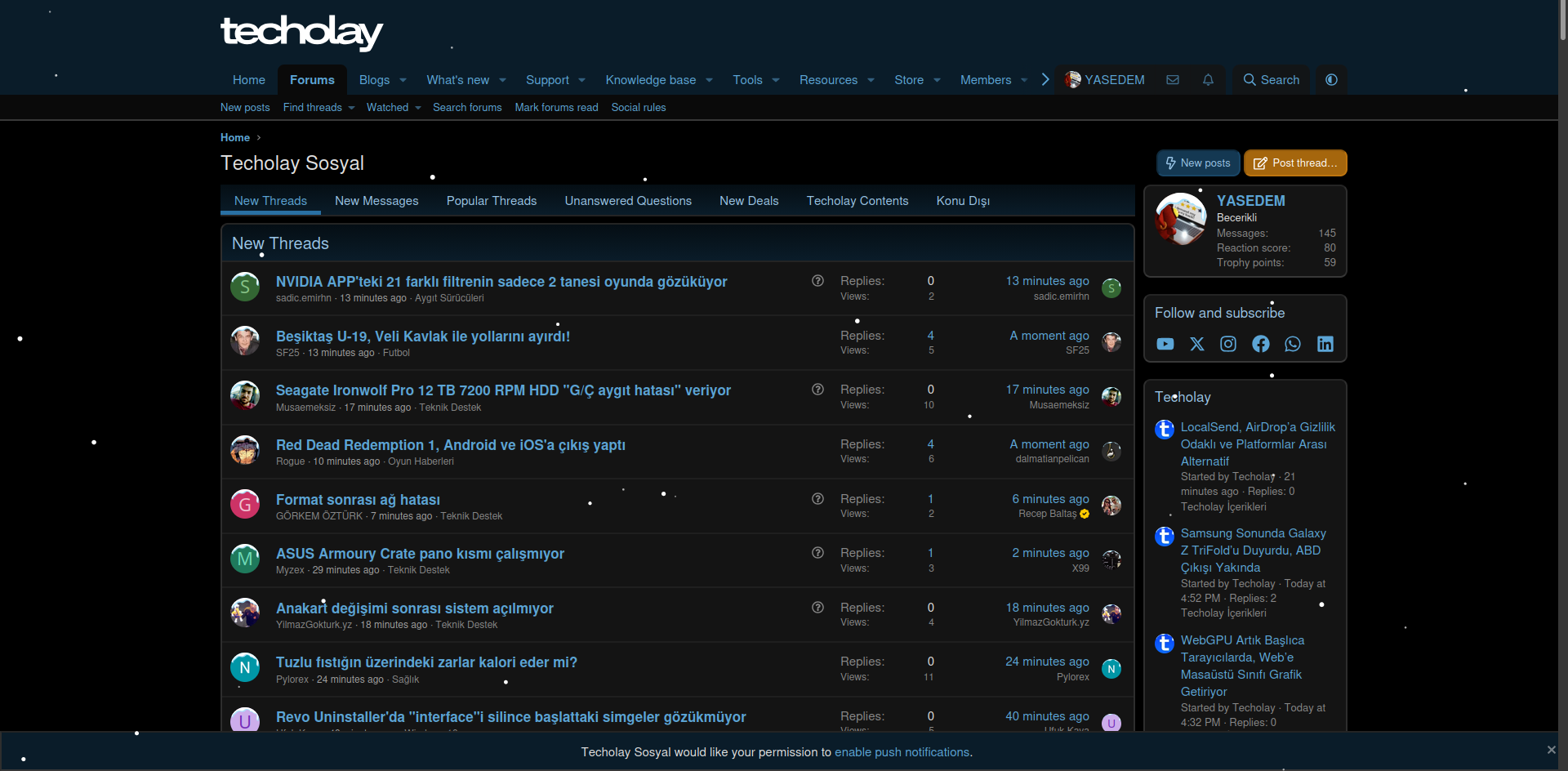Open latest poster Recep Baltaş link

tap(1048, 514)
